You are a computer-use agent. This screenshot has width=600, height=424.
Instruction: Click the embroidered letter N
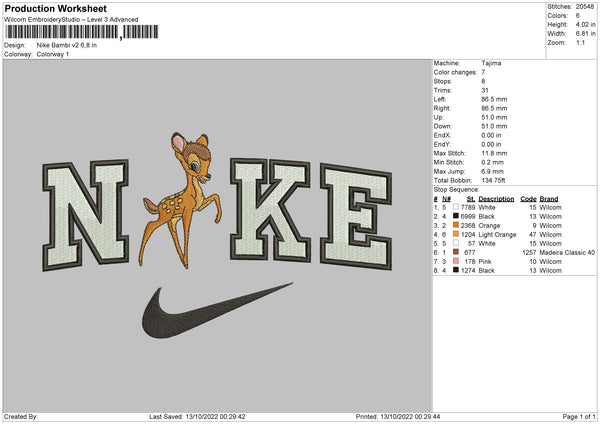[x=85, y=215]
